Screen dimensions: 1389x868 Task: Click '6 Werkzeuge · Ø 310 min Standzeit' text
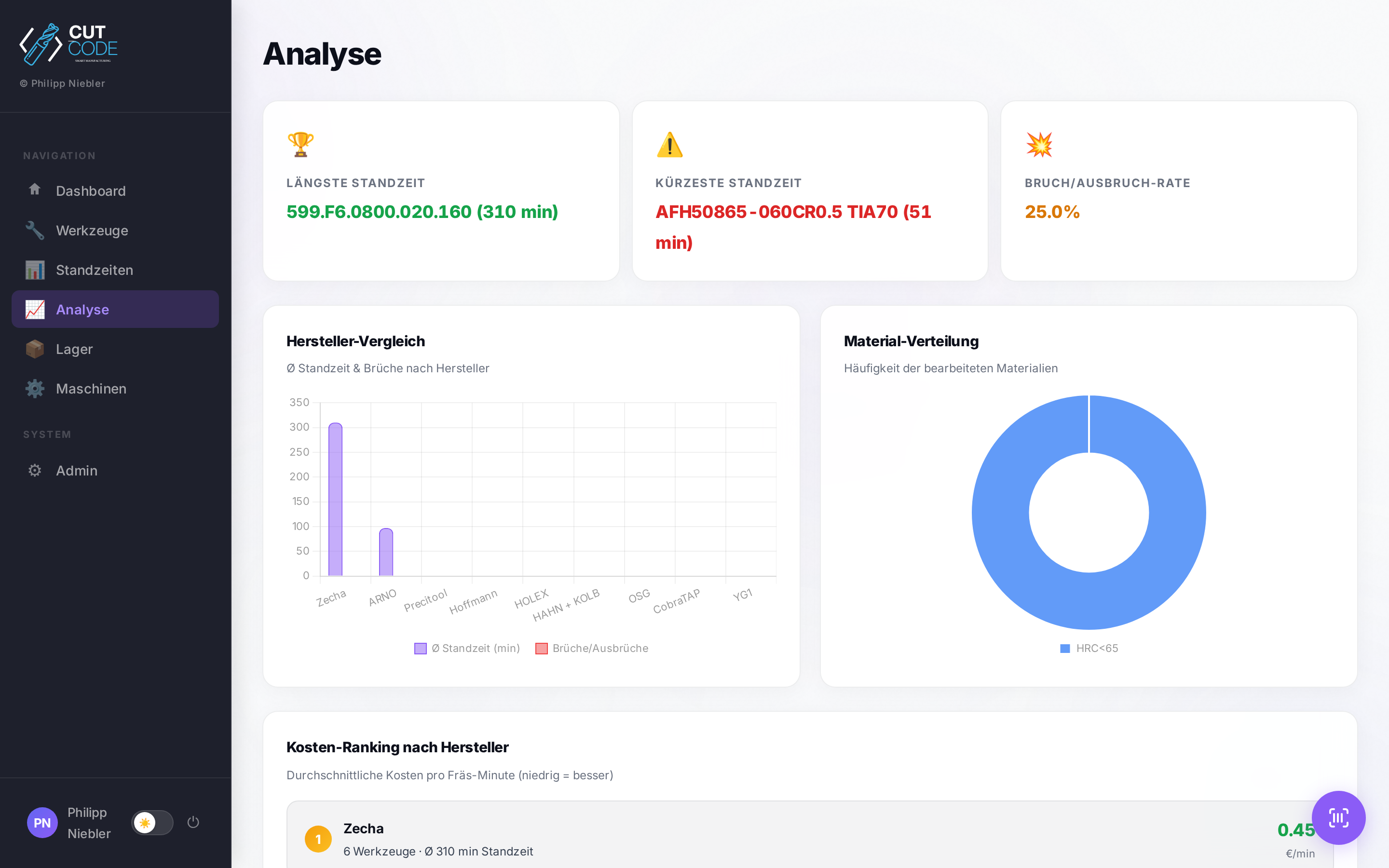click(438, 851)
